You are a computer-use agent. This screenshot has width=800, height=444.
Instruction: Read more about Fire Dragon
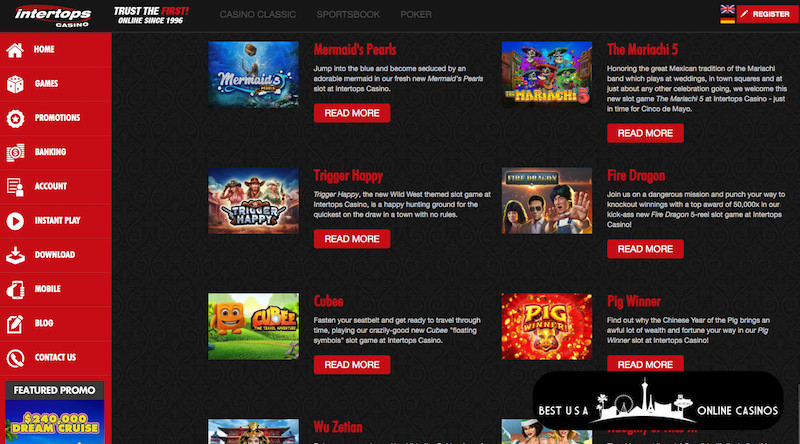645,249
